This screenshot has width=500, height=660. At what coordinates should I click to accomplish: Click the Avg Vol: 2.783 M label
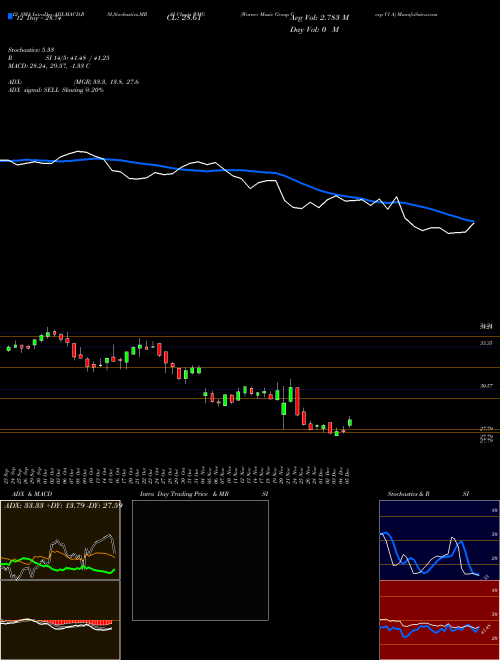(320, 18)
